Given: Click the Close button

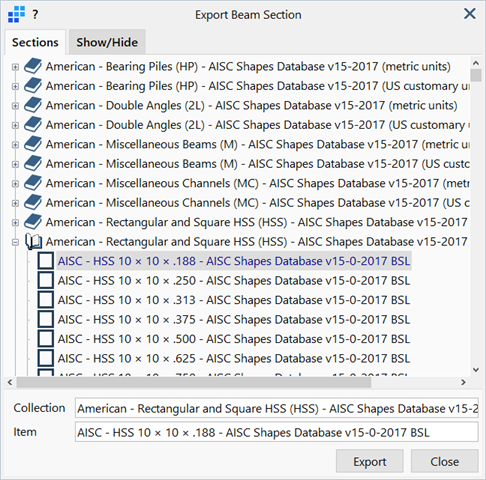Looking at the screenshot, I should click(x=444, y=461).
